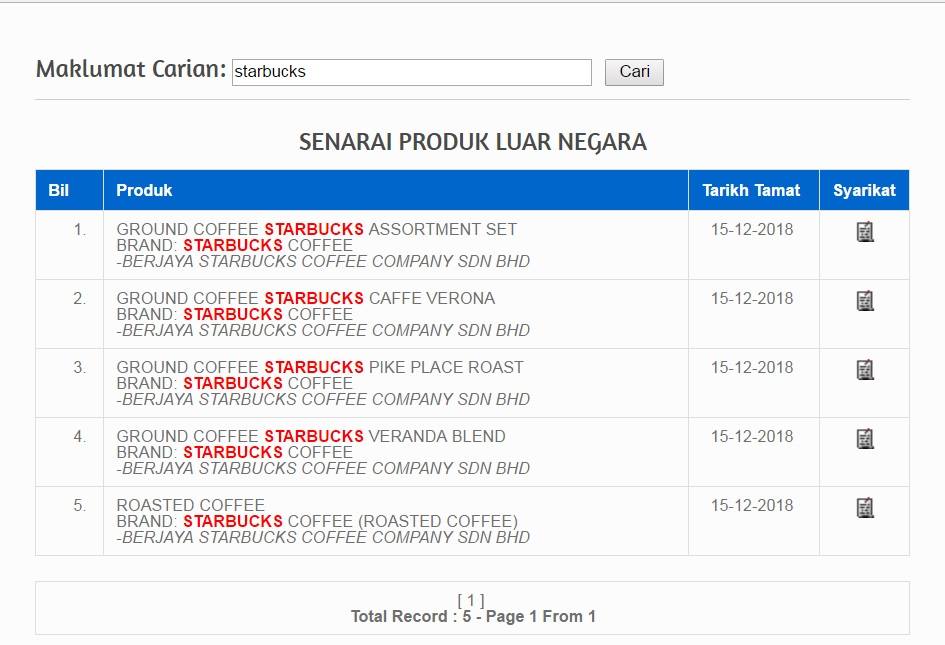
Task: Click the Berjaya Starbucks company line in row 3
Action: point(323,399)
